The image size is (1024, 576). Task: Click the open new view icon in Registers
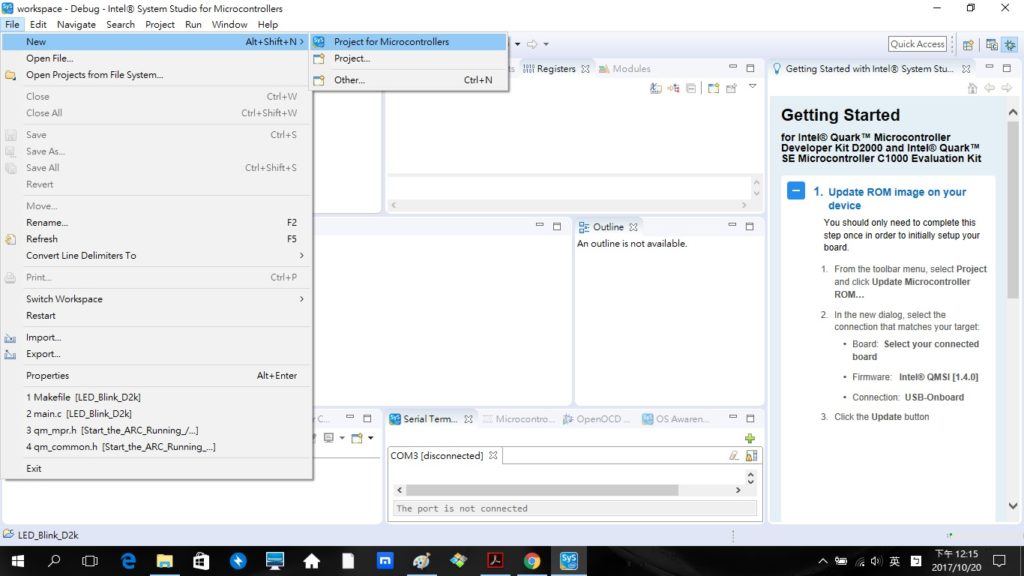713,88
